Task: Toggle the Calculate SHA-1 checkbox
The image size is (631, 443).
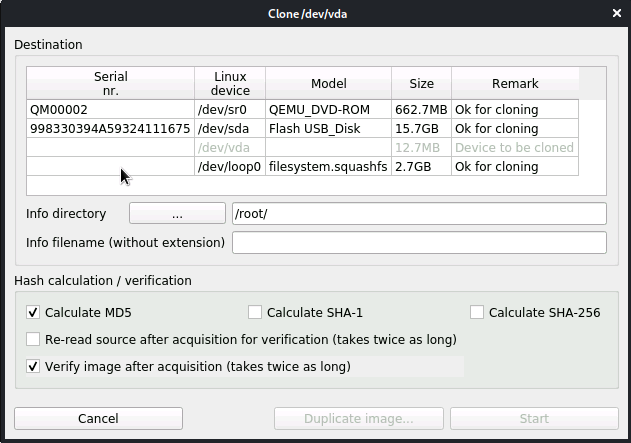Action: pos(255,312)
